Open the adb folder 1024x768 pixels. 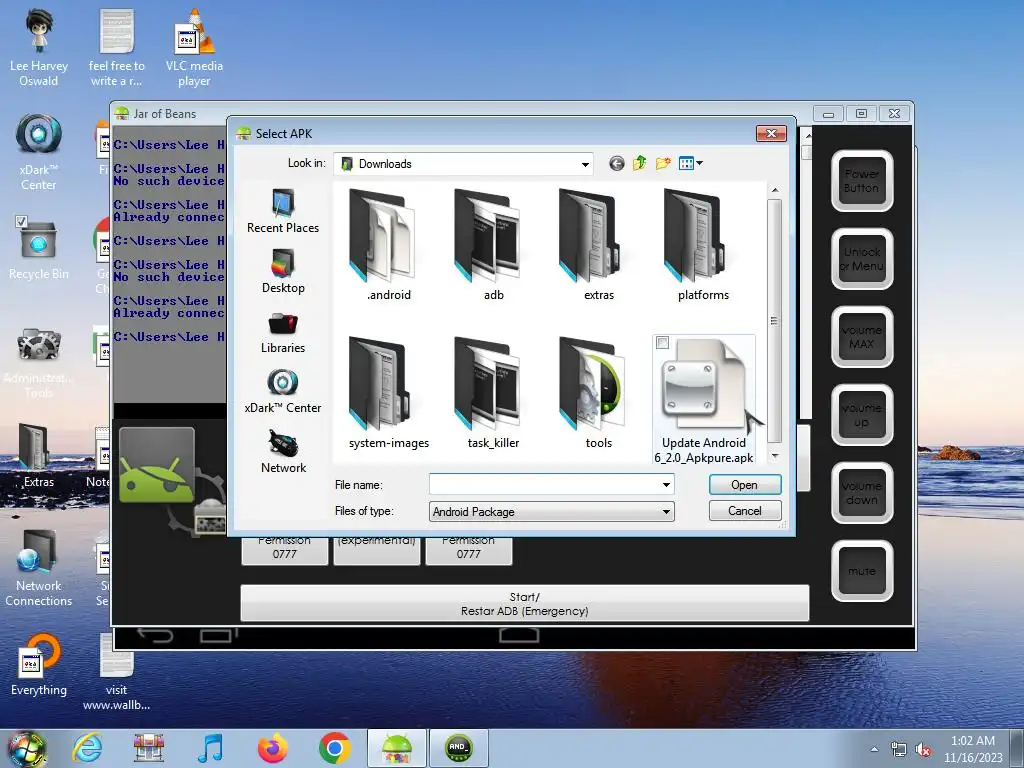tap(494, 245)
